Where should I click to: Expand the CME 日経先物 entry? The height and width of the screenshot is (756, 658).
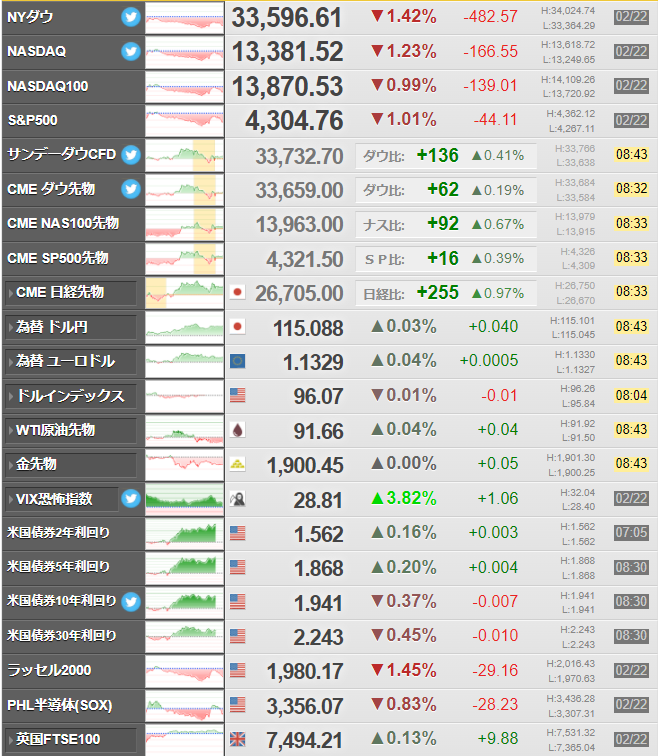coord(70,293)
